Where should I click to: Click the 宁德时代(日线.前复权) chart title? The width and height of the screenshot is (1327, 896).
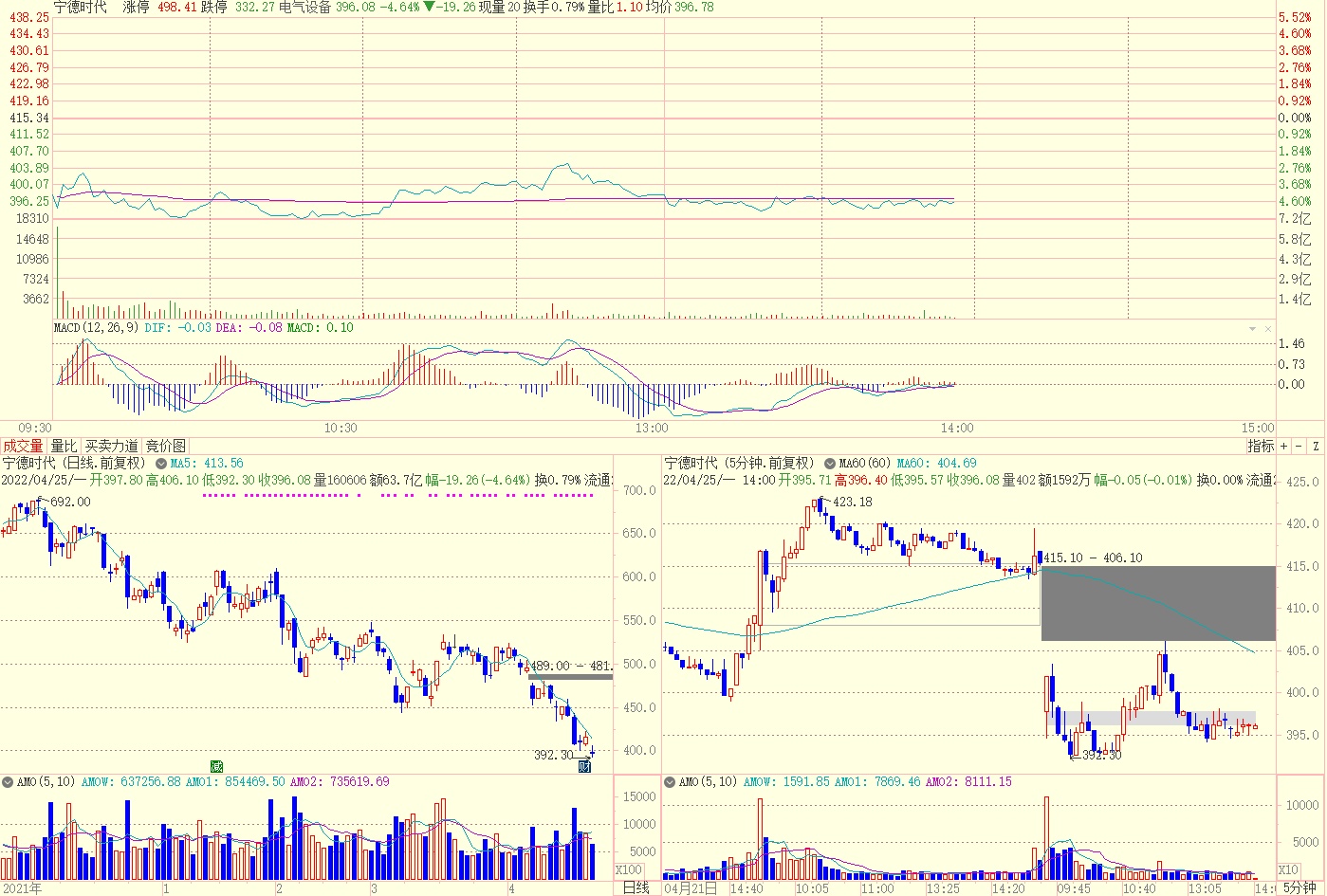[x=75, y=463]
